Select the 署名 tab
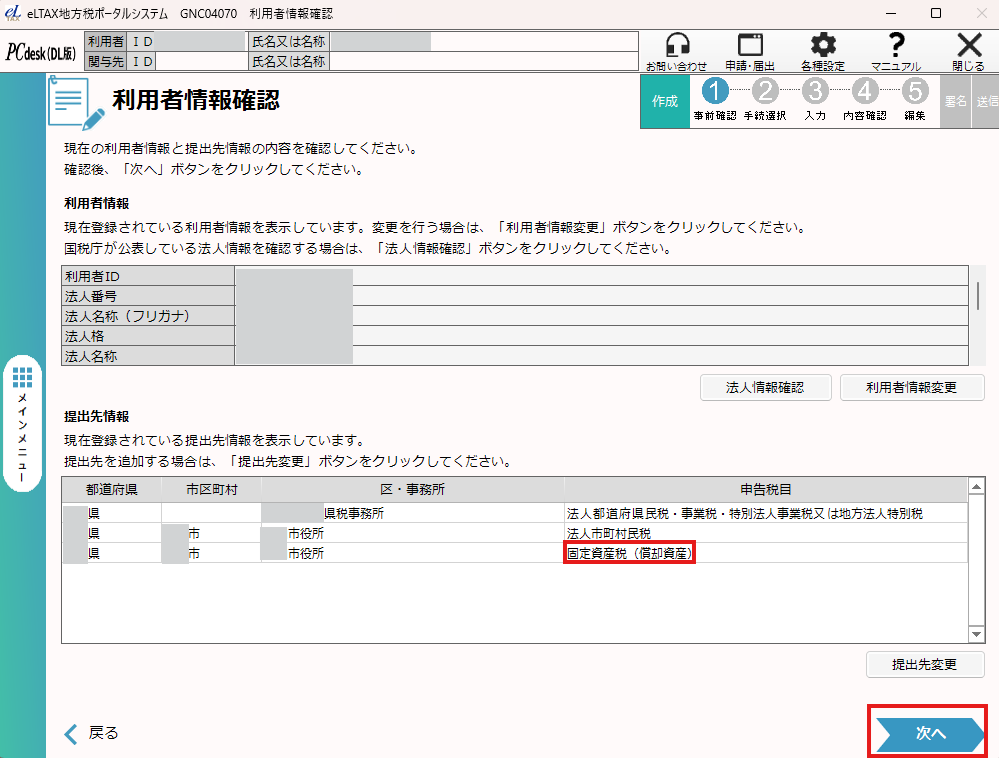Viewport: 999px width, 758px height. click(955, 102)
